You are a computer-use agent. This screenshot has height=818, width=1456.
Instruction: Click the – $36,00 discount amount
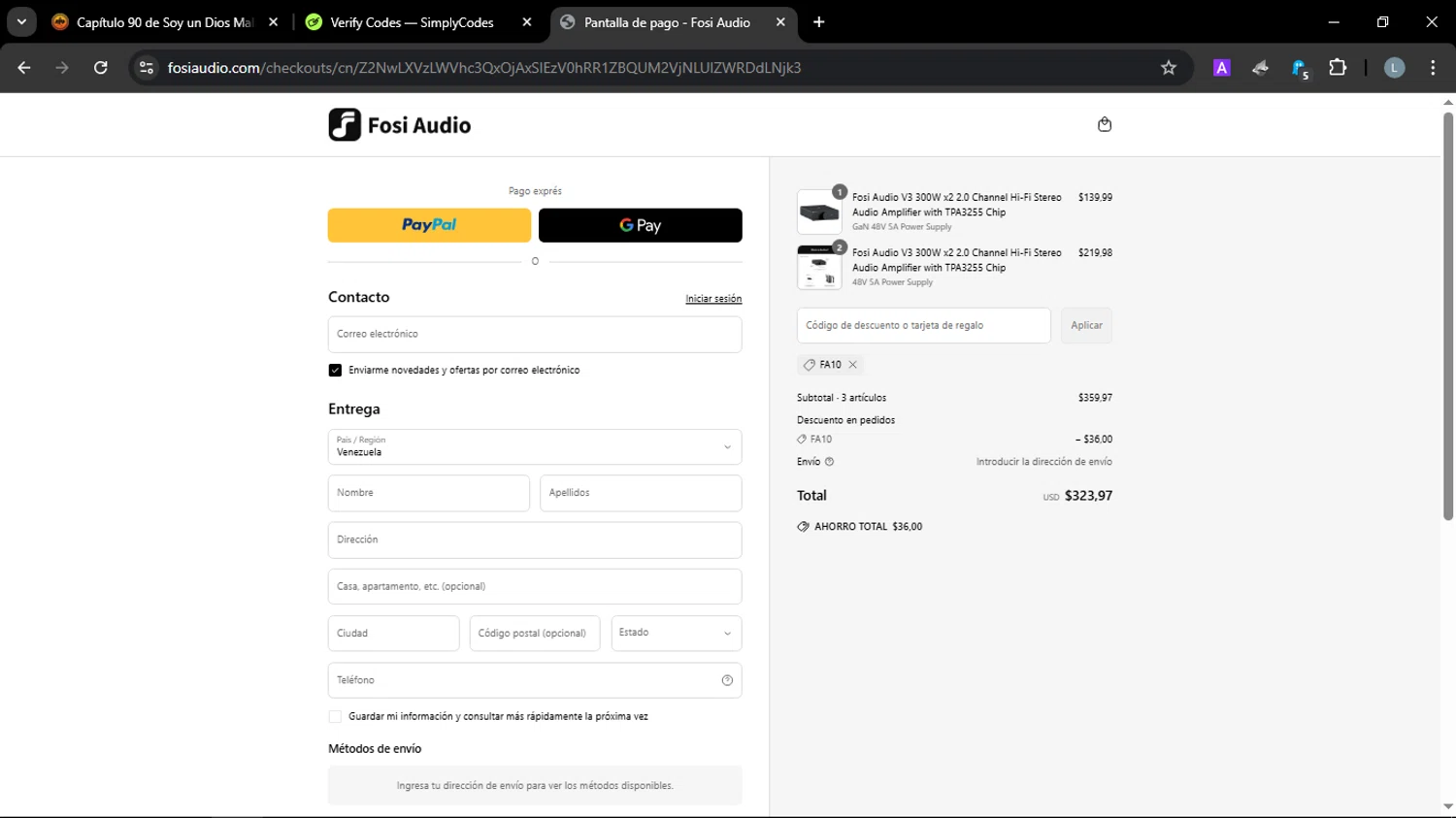tap(1094, 440)
